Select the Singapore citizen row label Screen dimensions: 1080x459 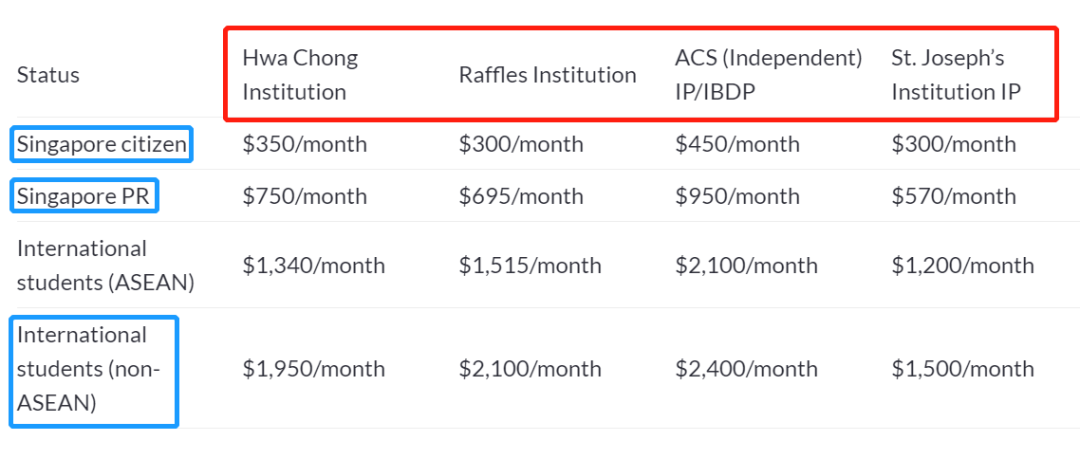[x=102, y=144]
